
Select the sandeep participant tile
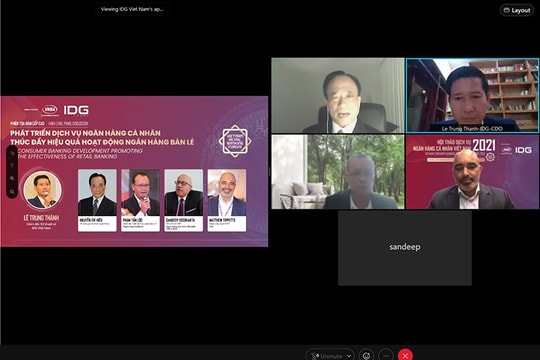click(405, 248)
